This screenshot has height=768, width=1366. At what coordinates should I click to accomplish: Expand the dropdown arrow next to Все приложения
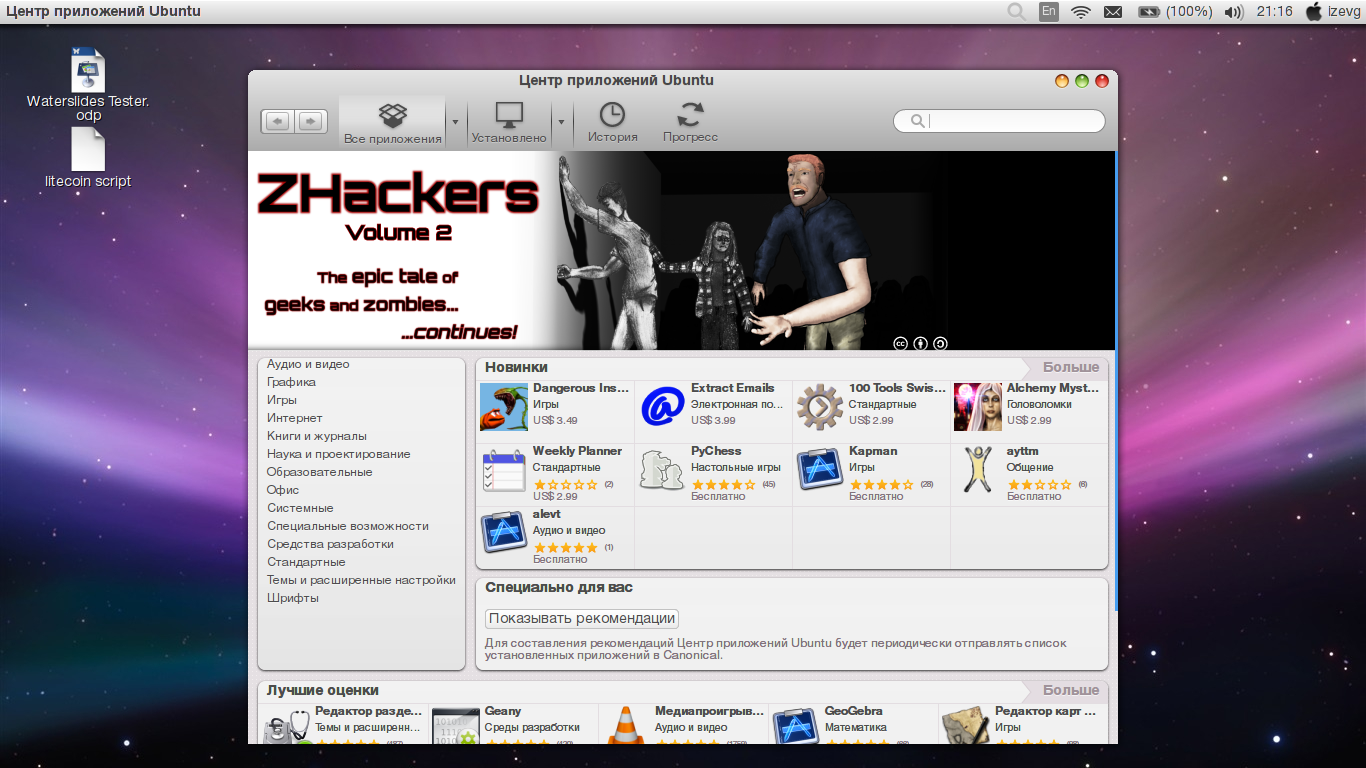coord(455,122)
